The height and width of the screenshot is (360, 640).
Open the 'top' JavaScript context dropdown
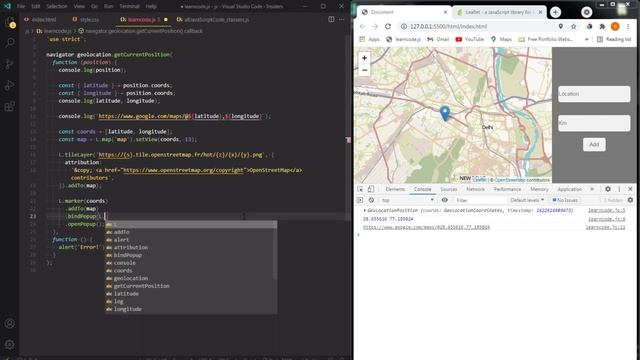[x=407, y=200]
